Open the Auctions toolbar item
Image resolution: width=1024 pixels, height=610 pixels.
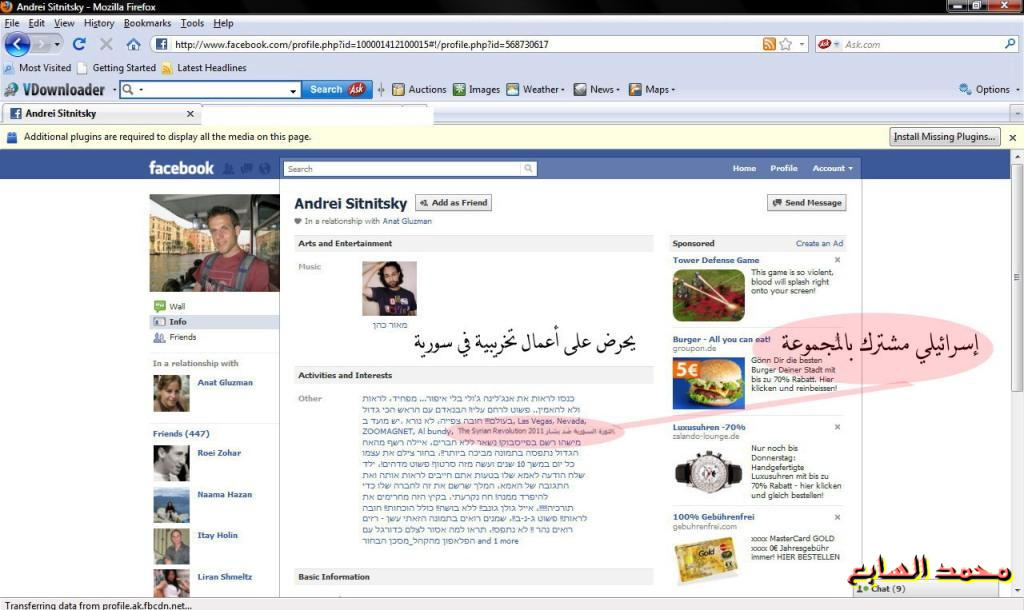419,89
